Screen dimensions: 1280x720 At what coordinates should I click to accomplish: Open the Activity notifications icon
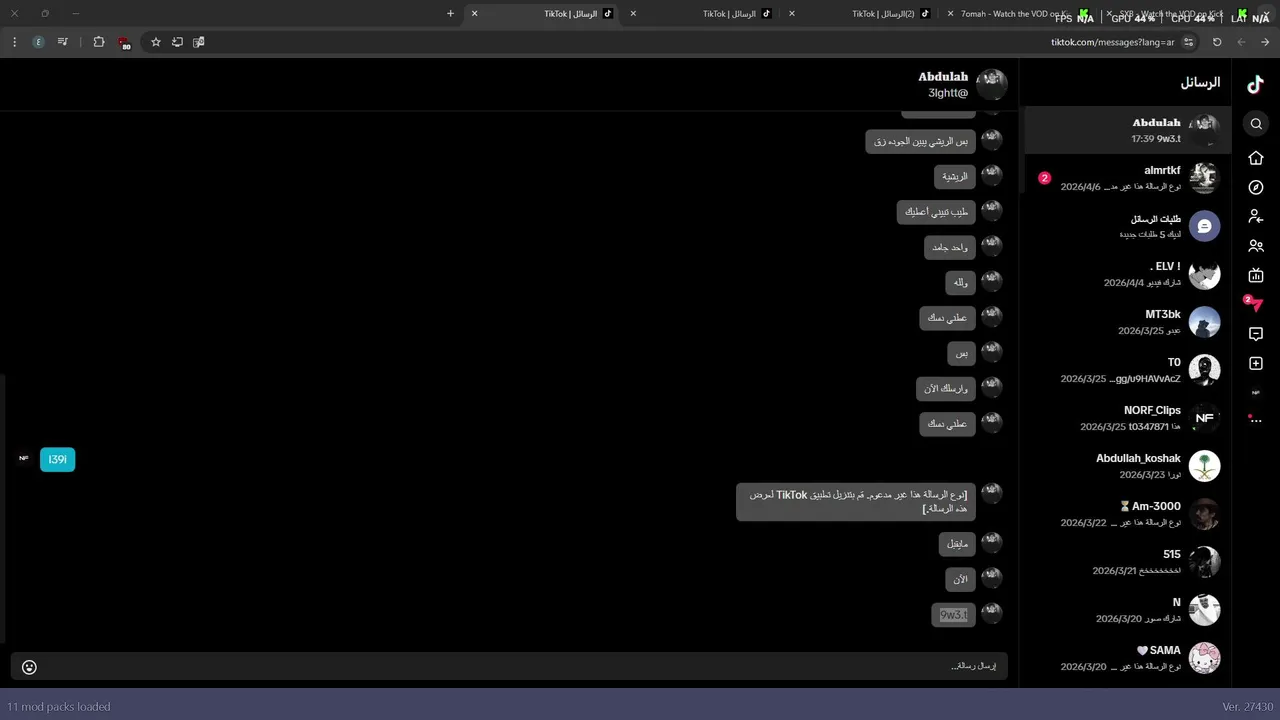click(1256, 334)
